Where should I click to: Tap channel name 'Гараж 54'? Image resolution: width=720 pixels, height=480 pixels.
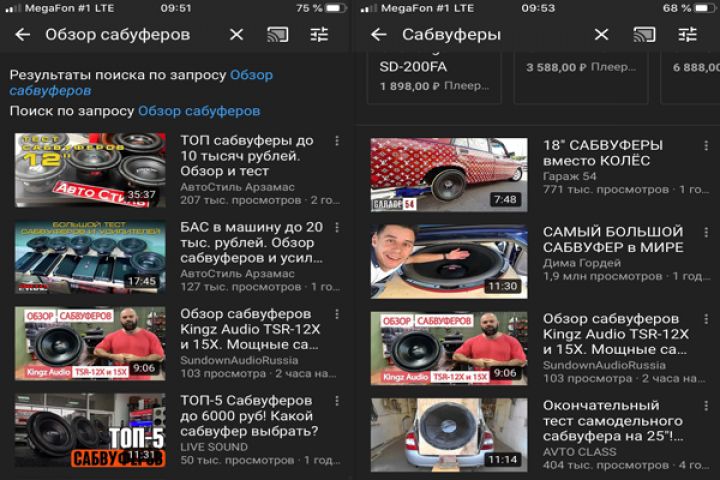(569, 176)
